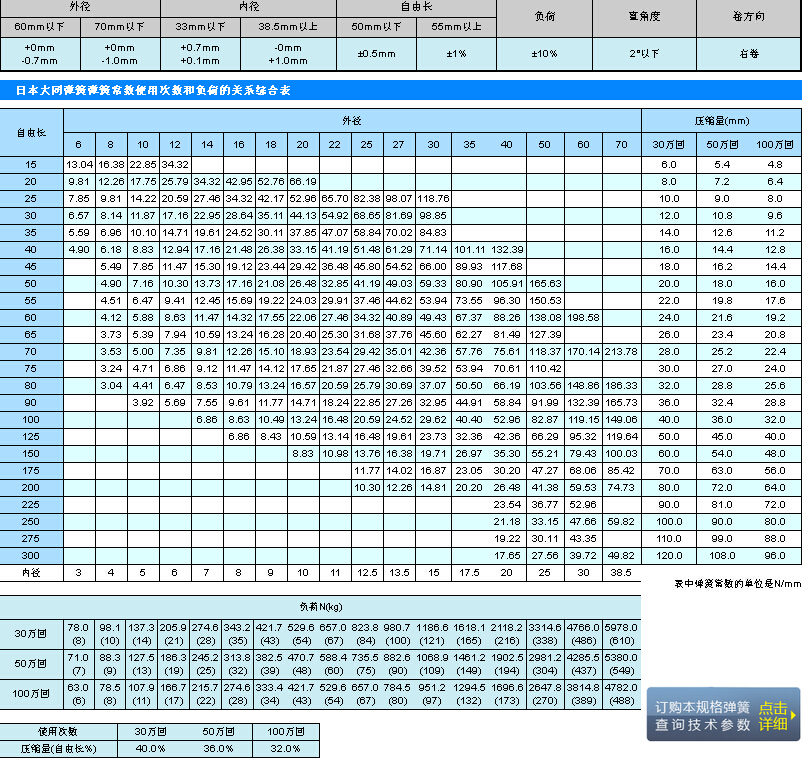Open the spring order details button

click(x=723, y=714)
